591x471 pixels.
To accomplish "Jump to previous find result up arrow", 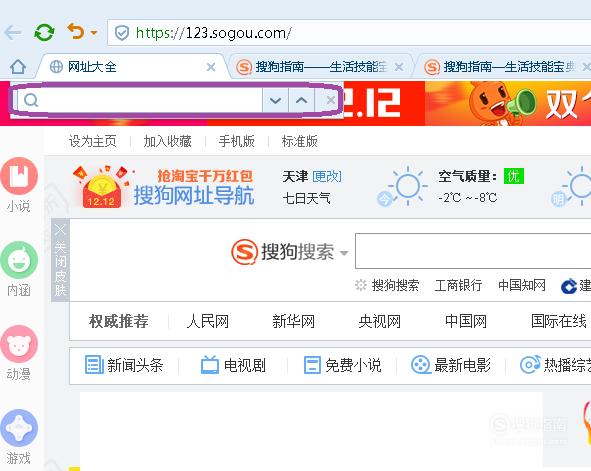I will point(302,101).
